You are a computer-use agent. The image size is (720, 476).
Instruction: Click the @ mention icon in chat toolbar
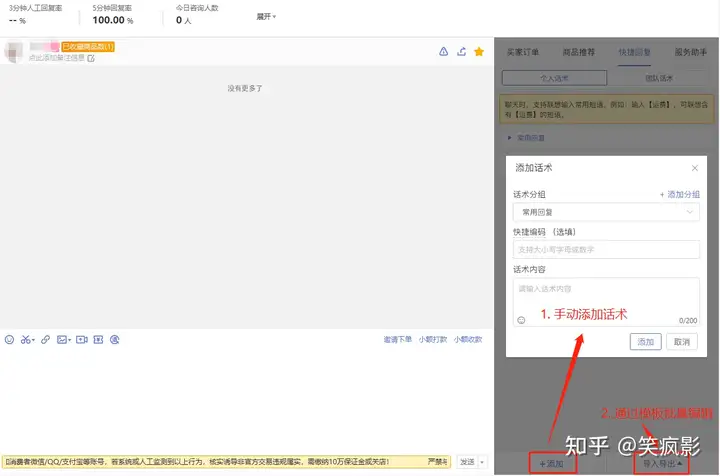(115, 340)
